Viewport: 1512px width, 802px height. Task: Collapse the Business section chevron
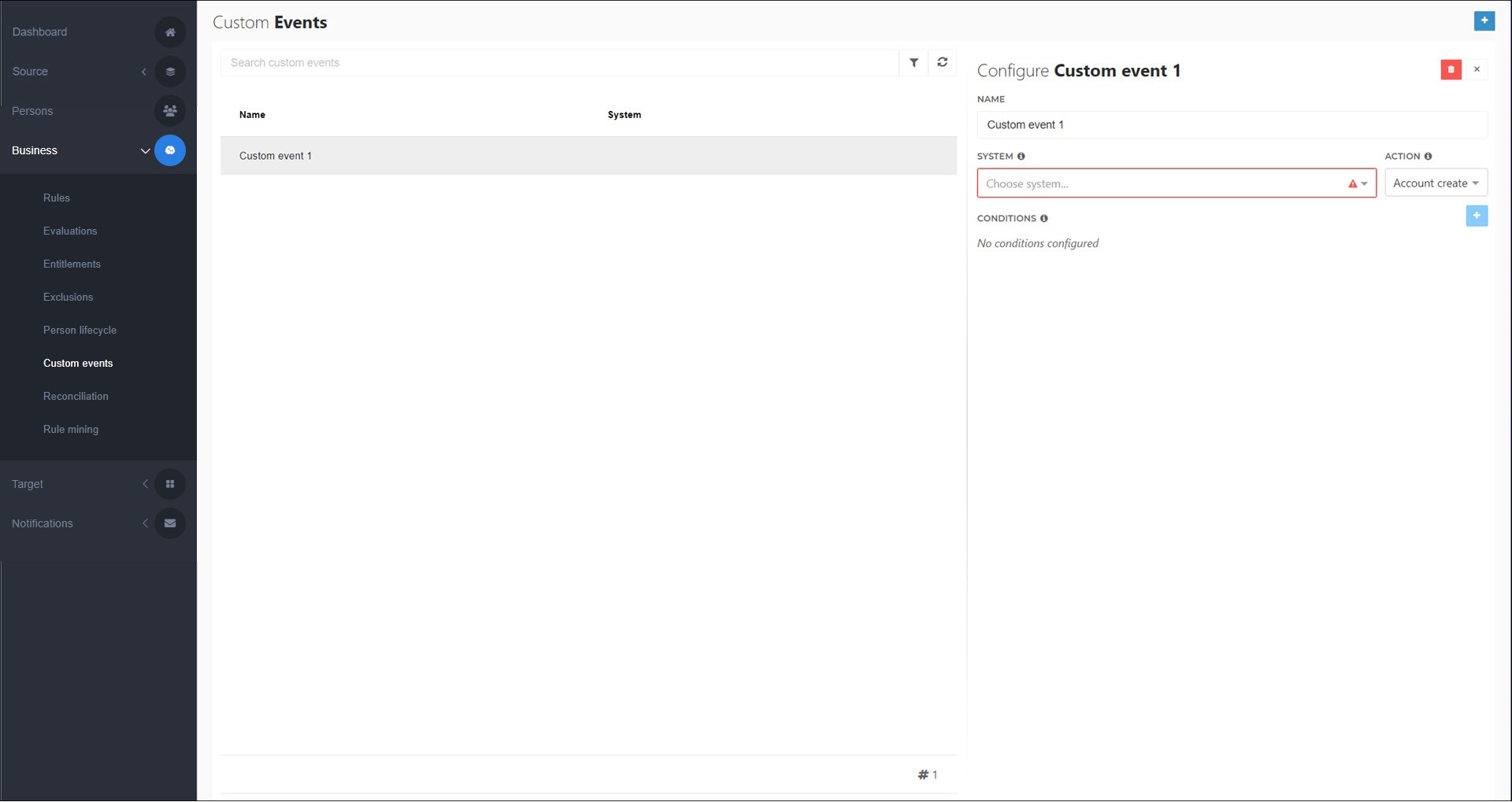(x=145, y=150)
